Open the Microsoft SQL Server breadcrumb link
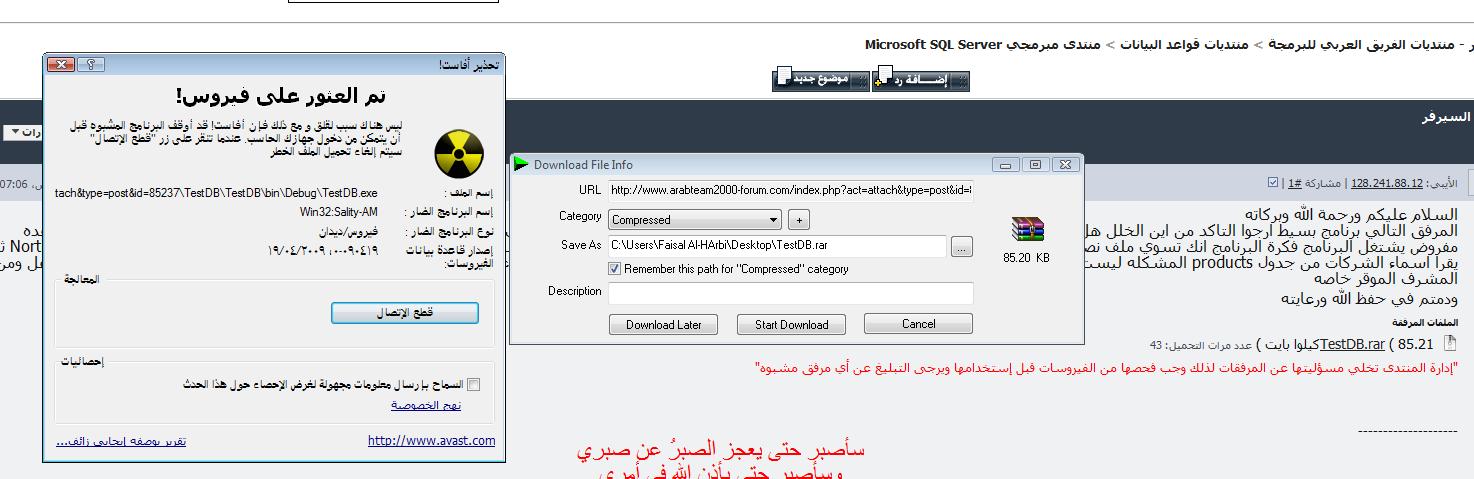1474x479 pixels. pos(934,44)
